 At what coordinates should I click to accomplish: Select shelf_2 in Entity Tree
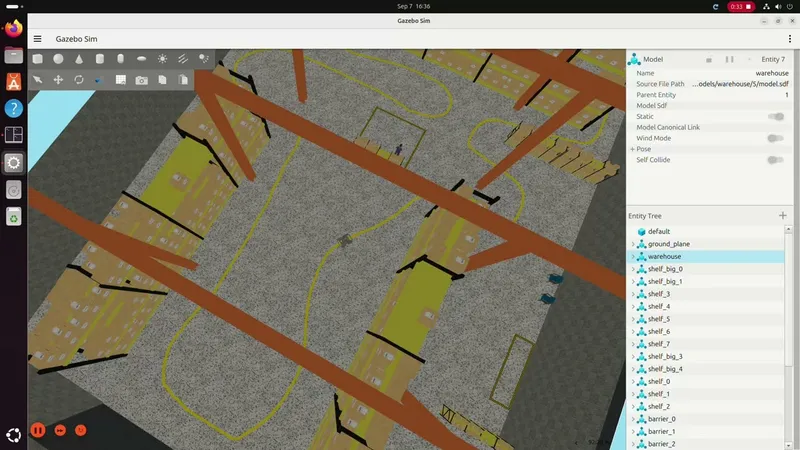click(x=706, y=407)
